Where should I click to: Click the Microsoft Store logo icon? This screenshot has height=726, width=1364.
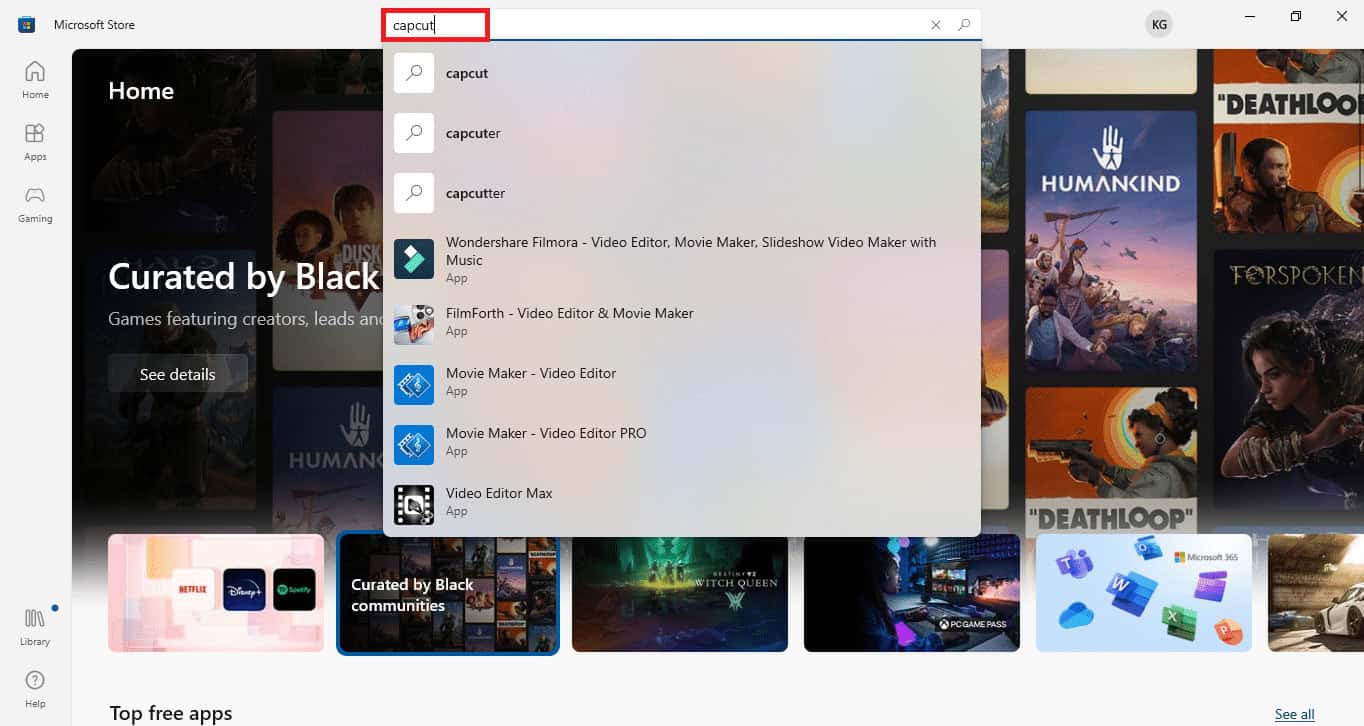[x=27, y=25]
